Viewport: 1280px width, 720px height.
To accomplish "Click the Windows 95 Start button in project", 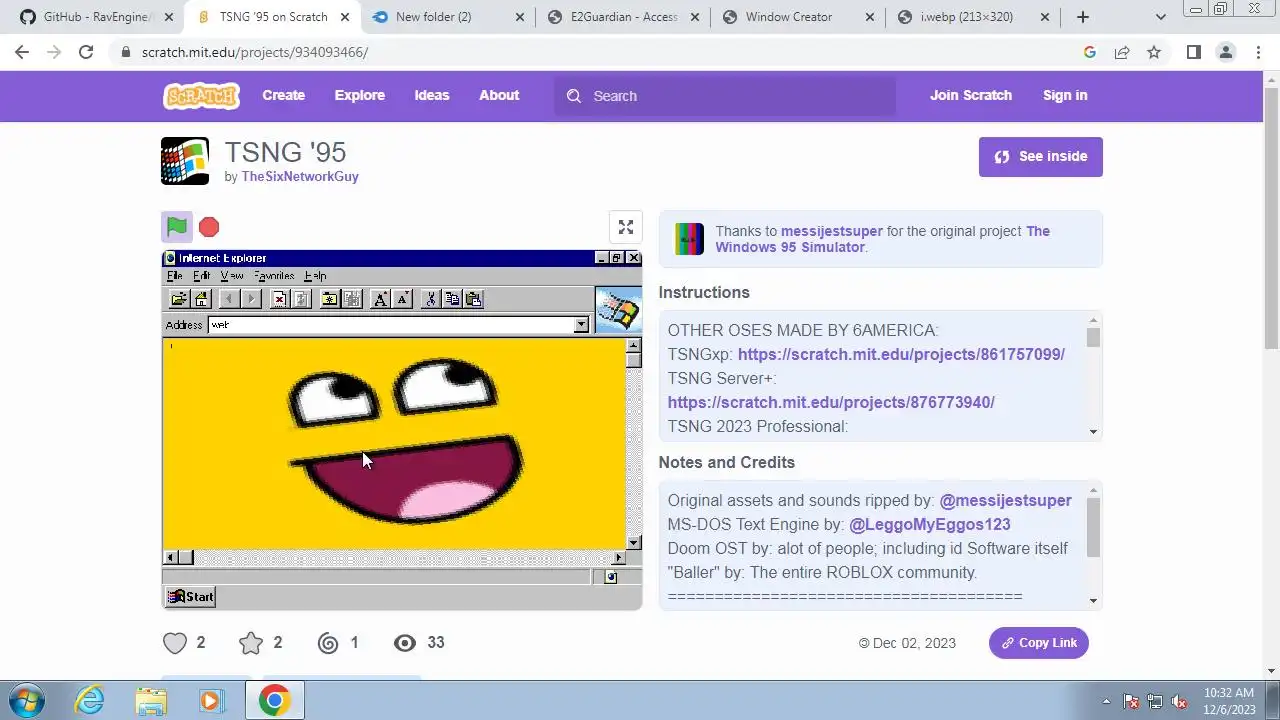I will pyautogui.click(x=190, y=597).
